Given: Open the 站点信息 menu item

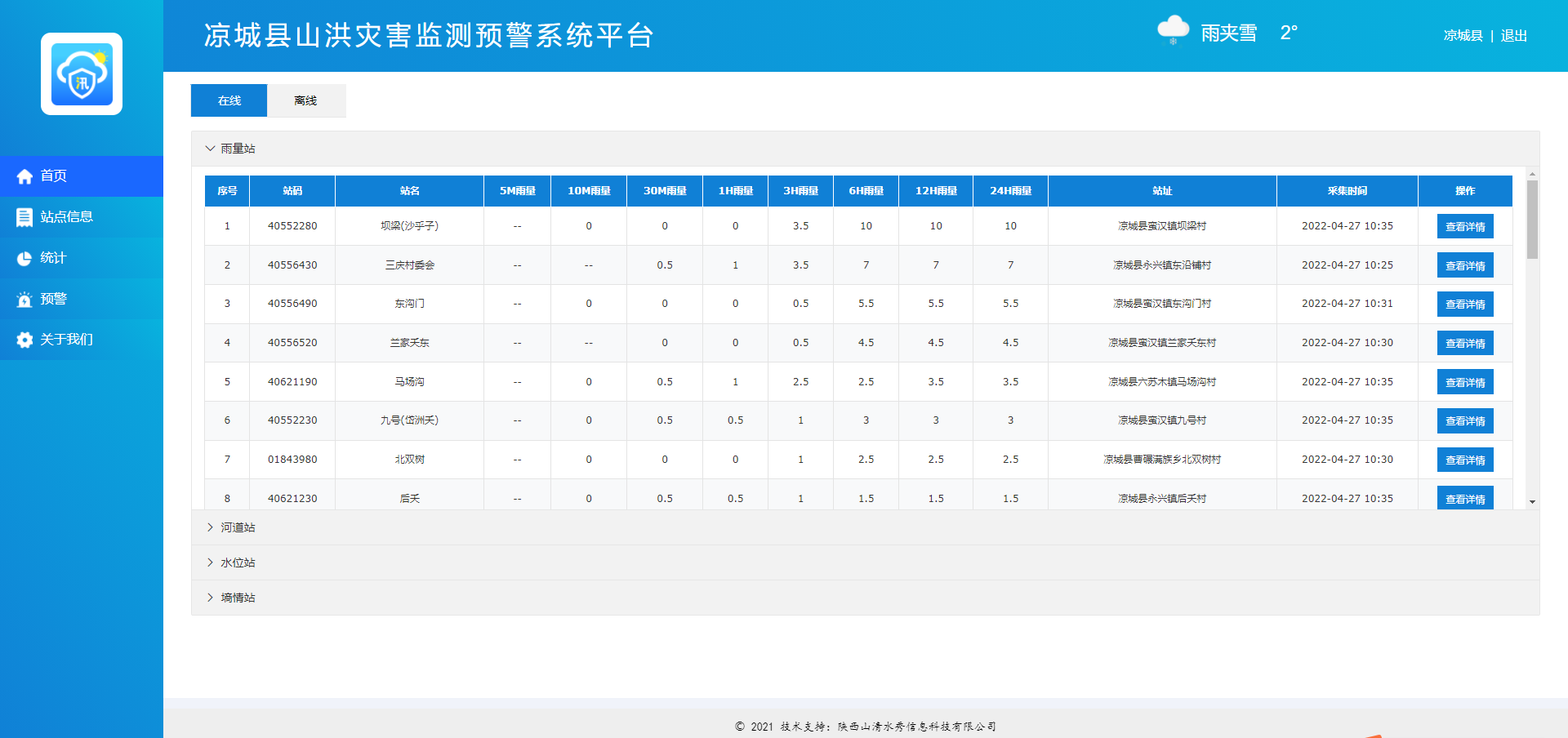Looking at the screenshot, I should [x=66, y=217].
